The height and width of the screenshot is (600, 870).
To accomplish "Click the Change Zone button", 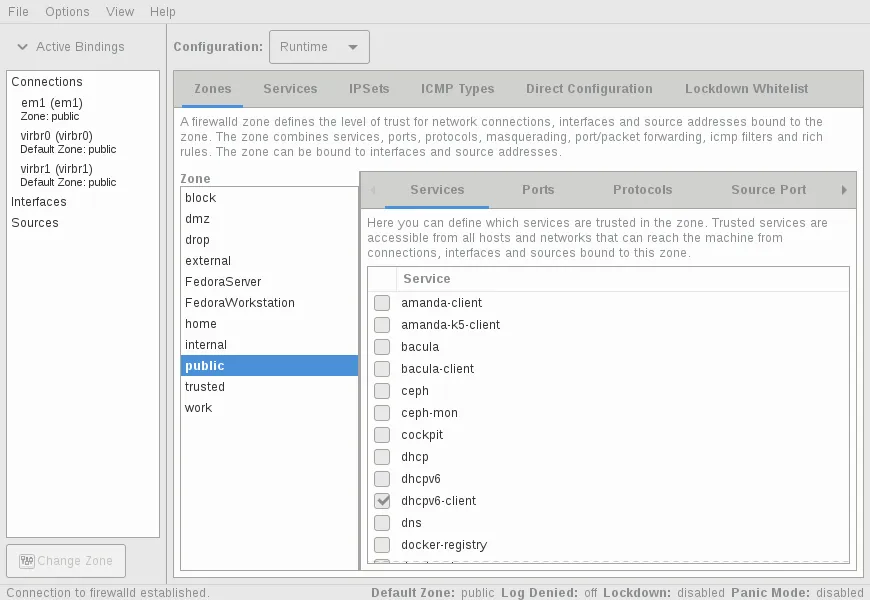I will pos(65,561).
